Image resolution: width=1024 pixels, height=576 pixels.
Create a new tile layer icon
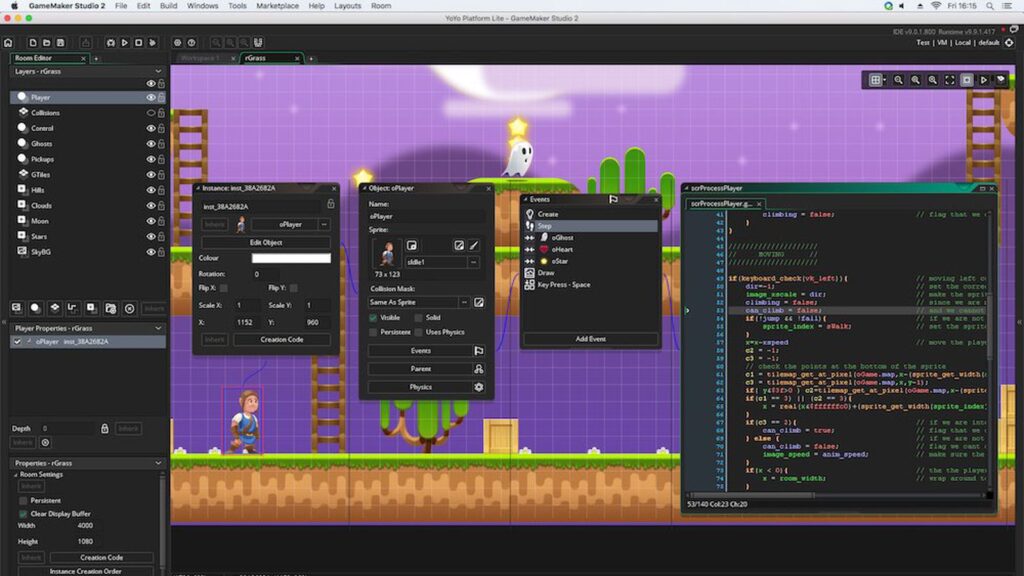coord(54,308)
